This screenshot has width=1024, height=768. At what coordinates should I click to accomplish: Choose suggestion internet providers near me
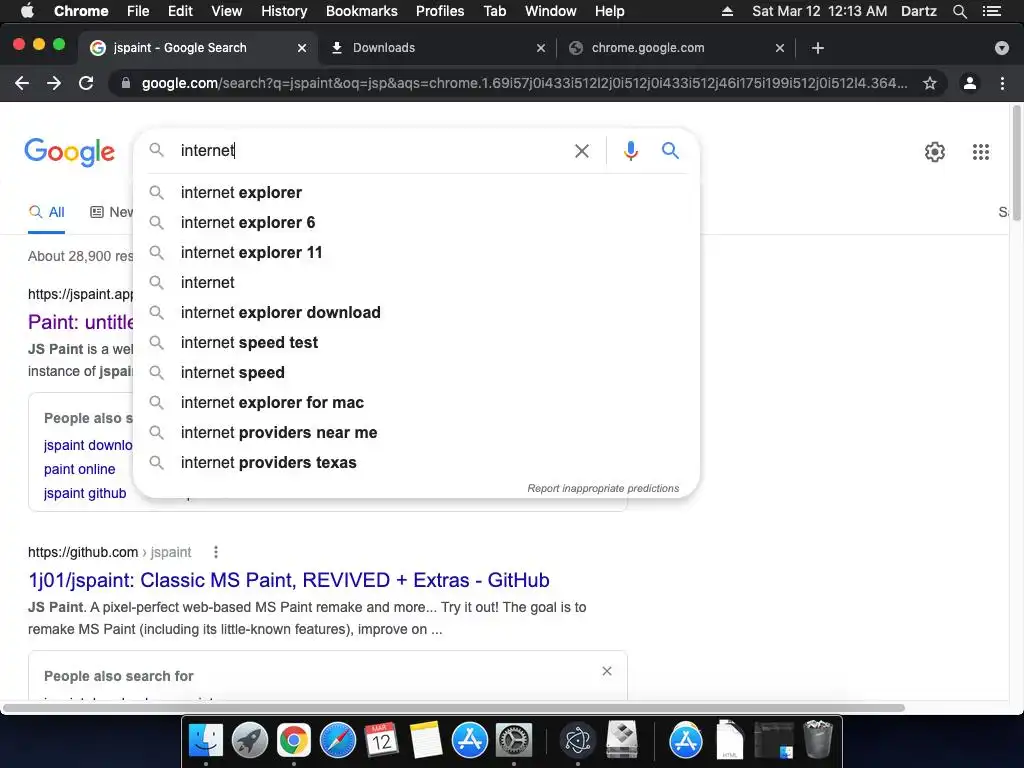click(417, 433)
